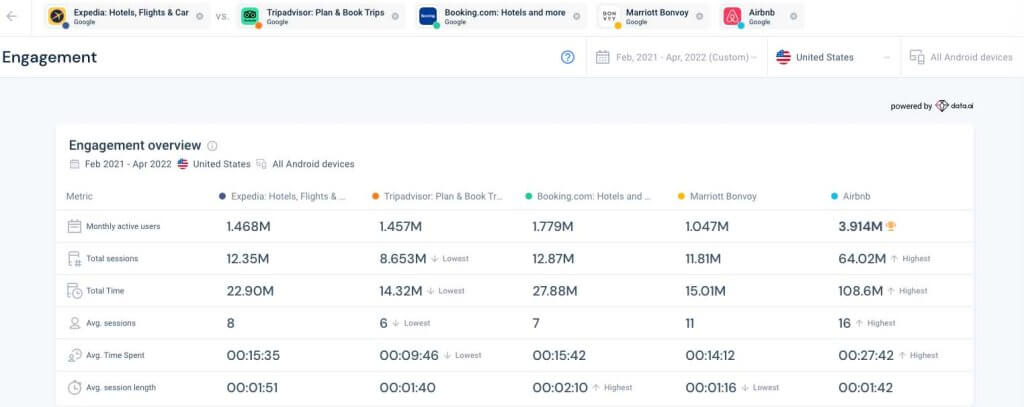
Task: Click the Marriott Bonvoy column header
Action: point(723,196)
